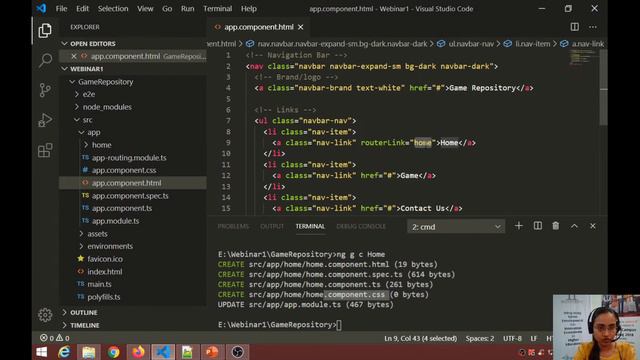Click the Windows Start button
This screenshot has width=640, height=360.
[41, 352]
